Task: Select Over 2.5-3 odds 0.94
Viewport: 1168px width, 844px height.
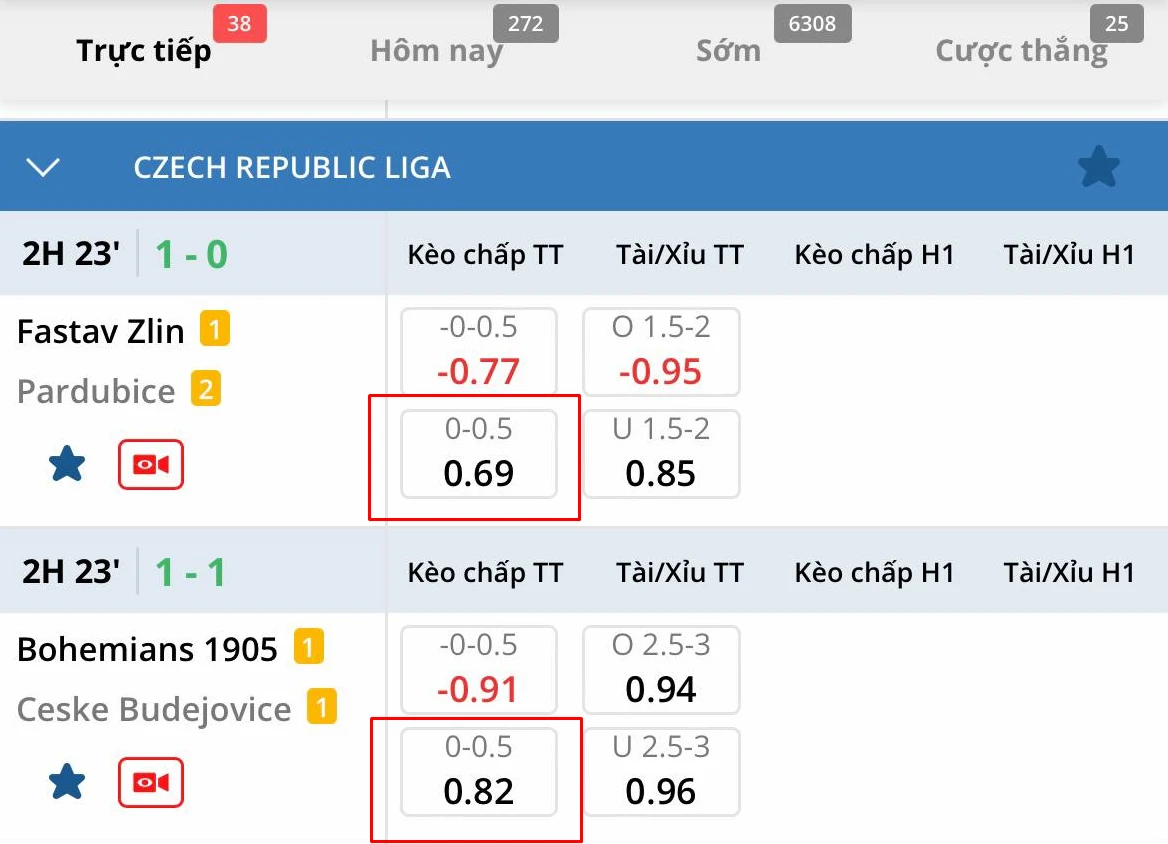Action: point(661,670)
